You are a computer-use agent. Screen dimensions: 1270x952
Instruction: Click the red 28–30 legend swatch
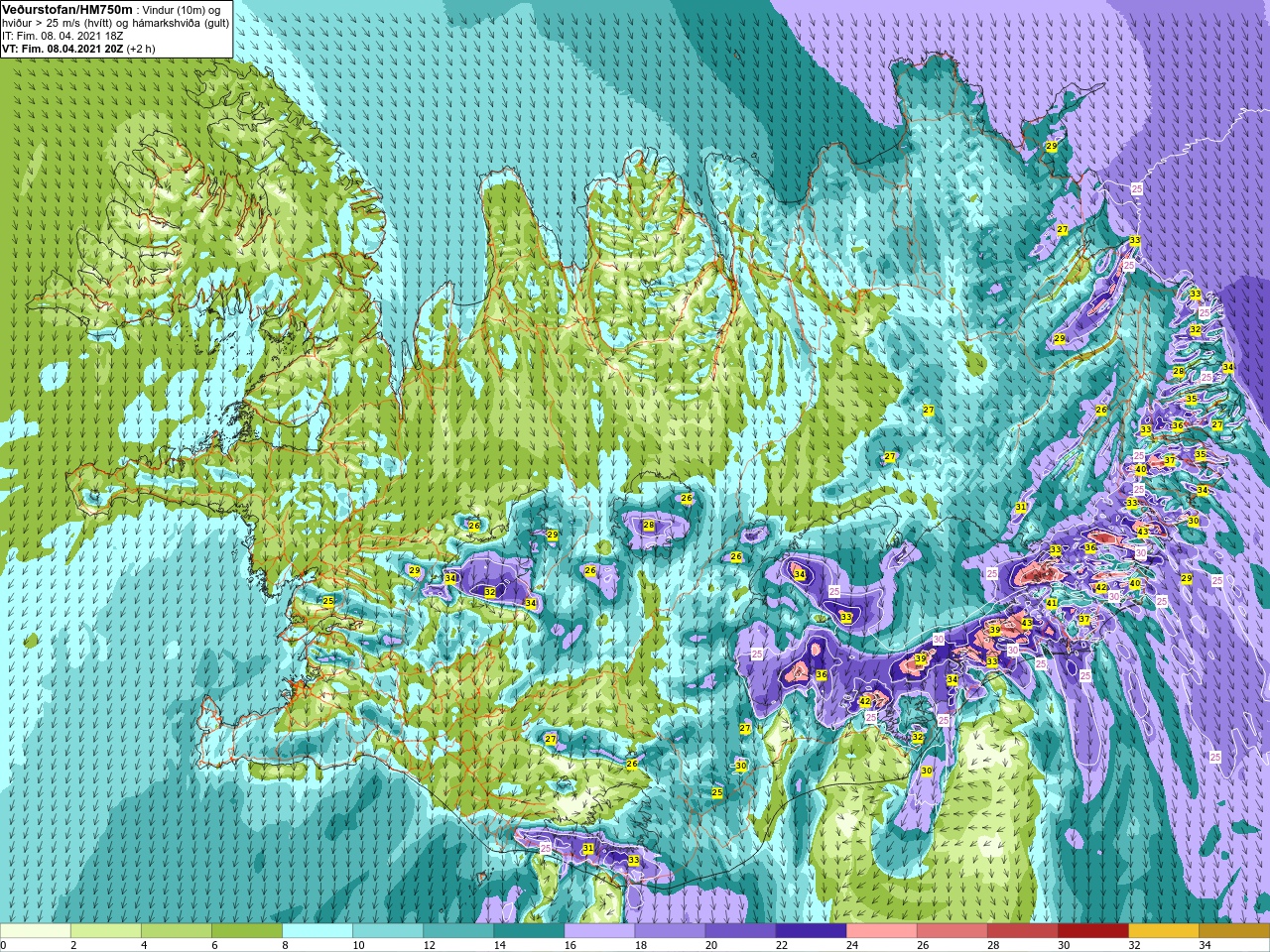[1022, 931]
